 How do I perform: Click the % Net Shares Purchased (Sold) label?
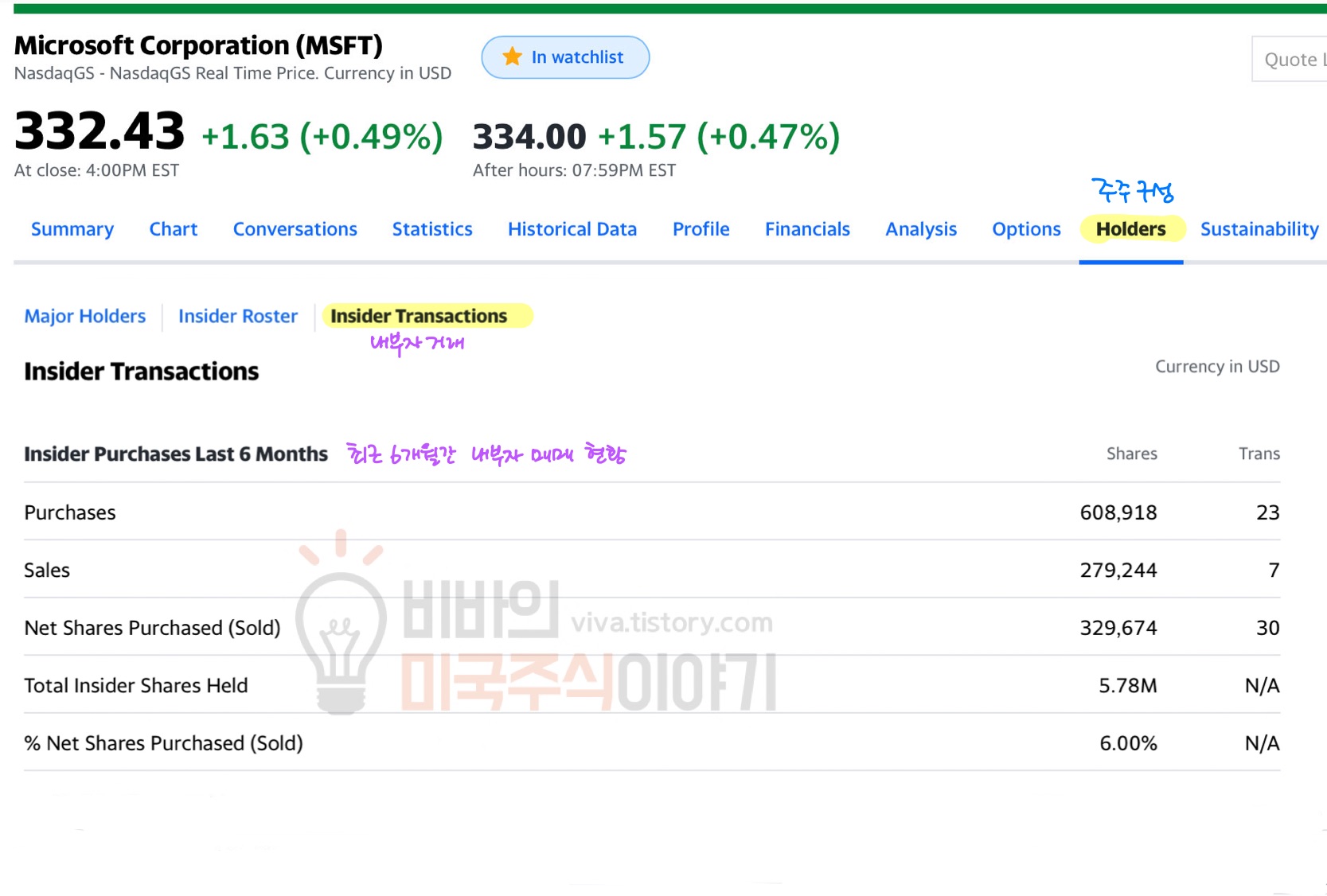point(164,743)
